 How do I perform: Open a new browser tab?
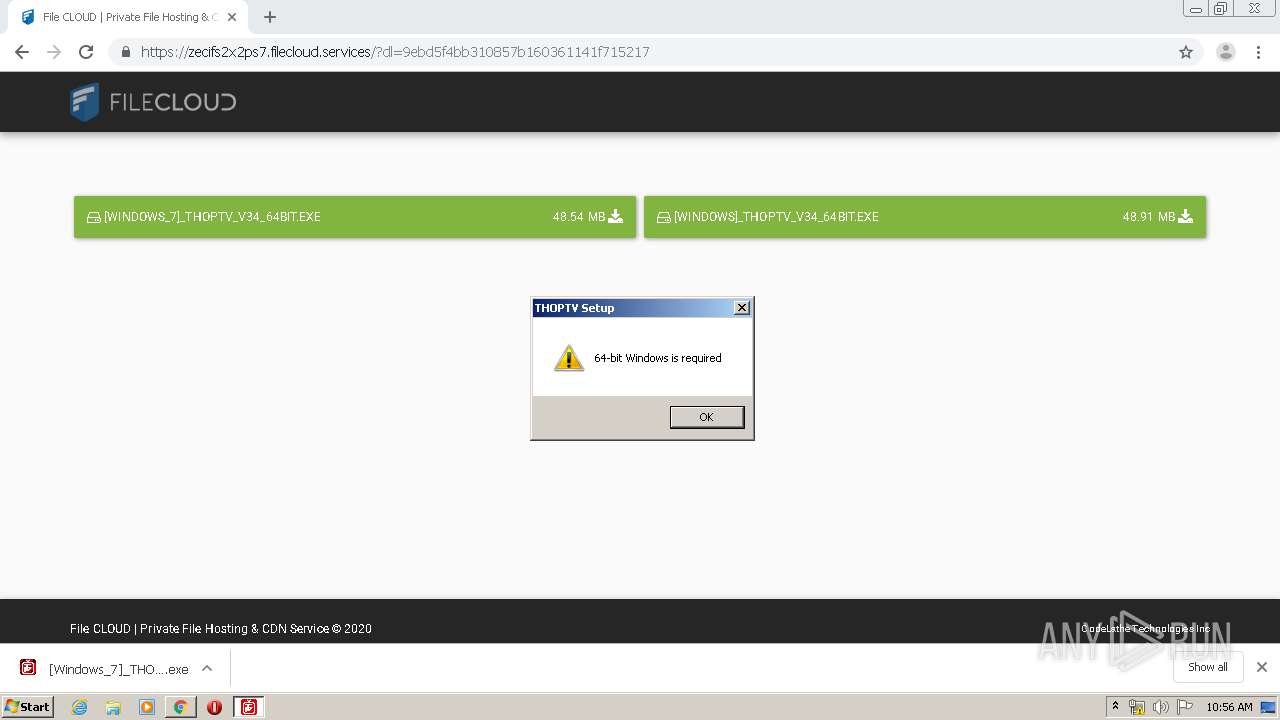[x=270, y=17]
